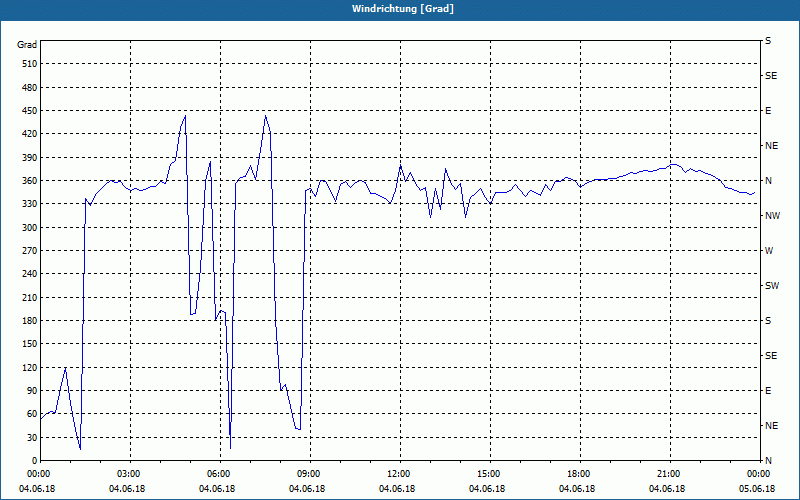Select the 120 y-axis value

[x=30, y=367]
